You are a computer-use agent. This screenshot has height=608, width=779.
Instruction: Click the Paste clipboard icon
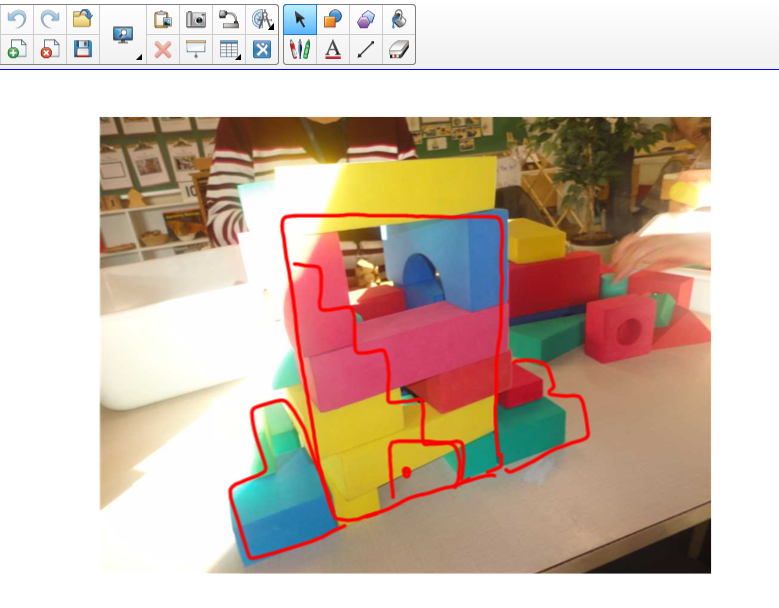pos(163,18)
